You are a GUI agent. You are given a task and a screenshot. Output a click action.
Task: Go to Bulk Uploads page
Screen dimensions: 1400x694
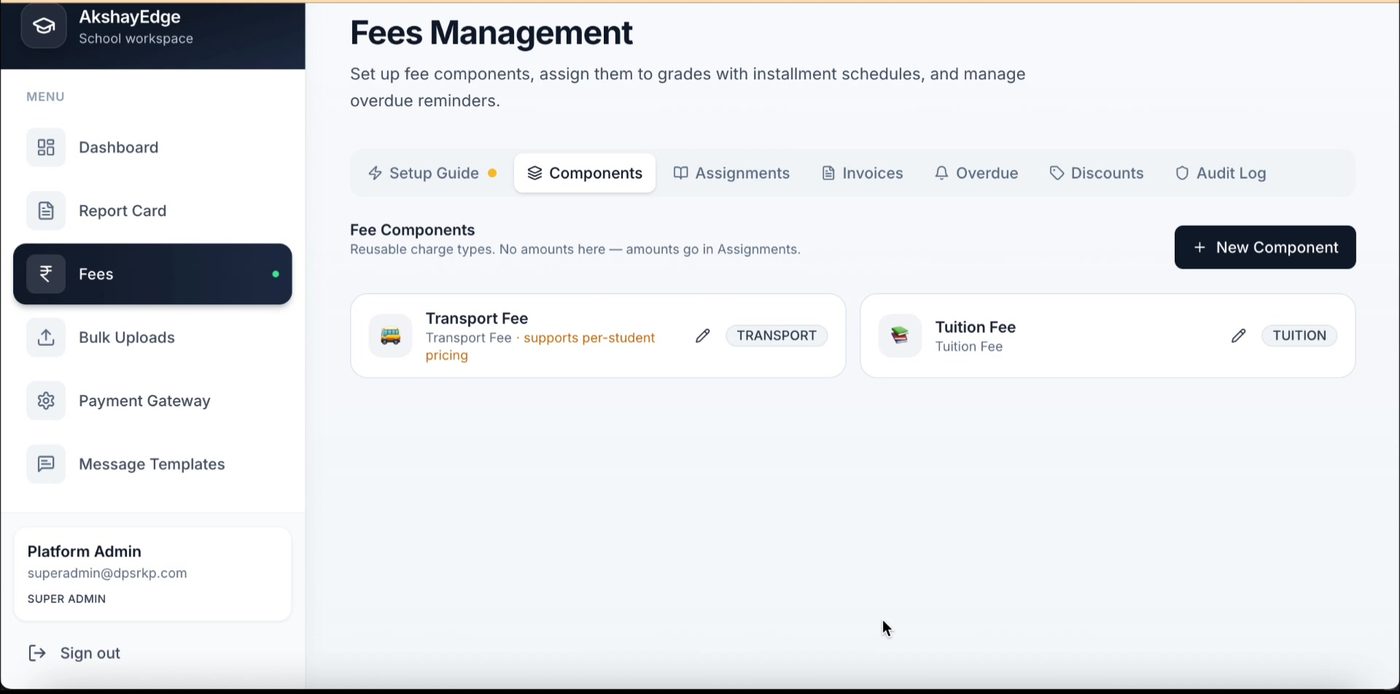point(152,337)
